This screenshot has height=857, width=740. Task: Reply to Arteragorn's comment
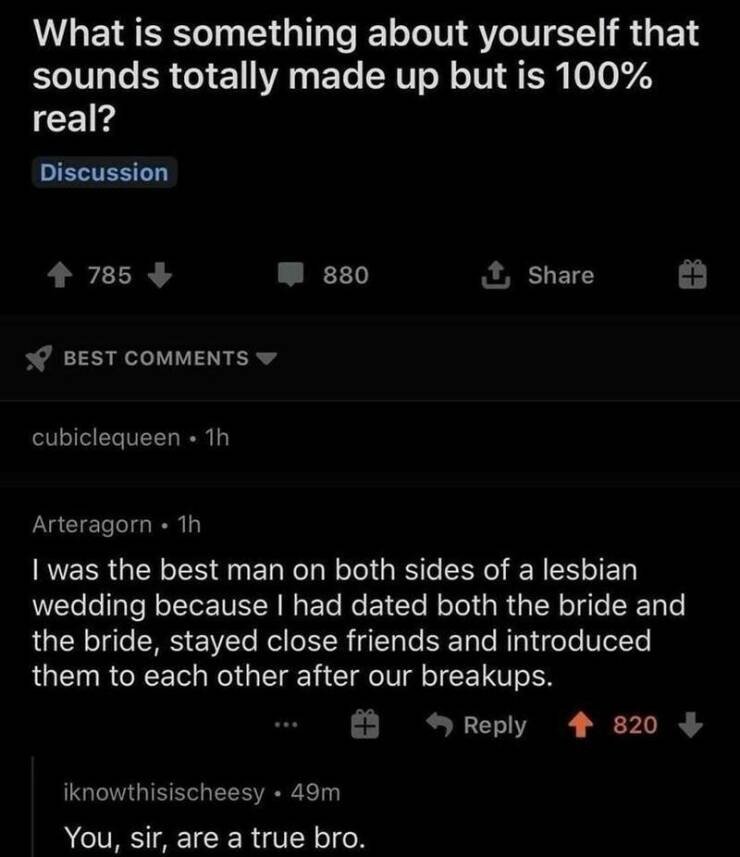(x=479, y=724)
